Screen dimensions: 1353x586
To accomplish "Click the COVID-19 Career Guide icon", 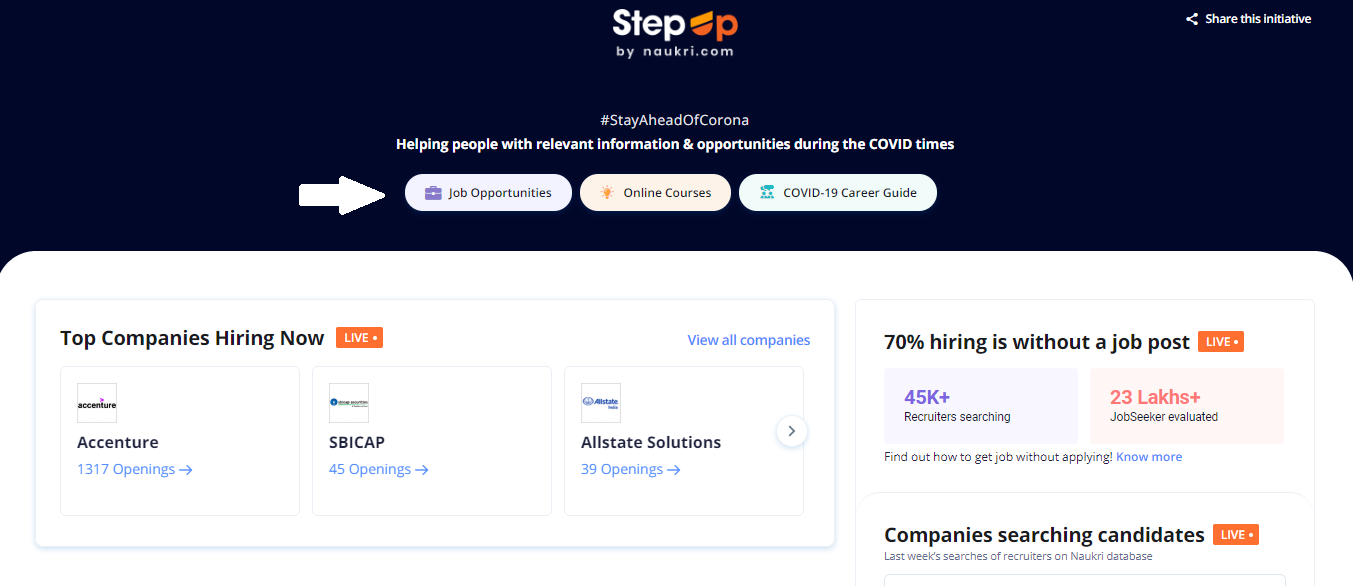I will tap(767, 193).
